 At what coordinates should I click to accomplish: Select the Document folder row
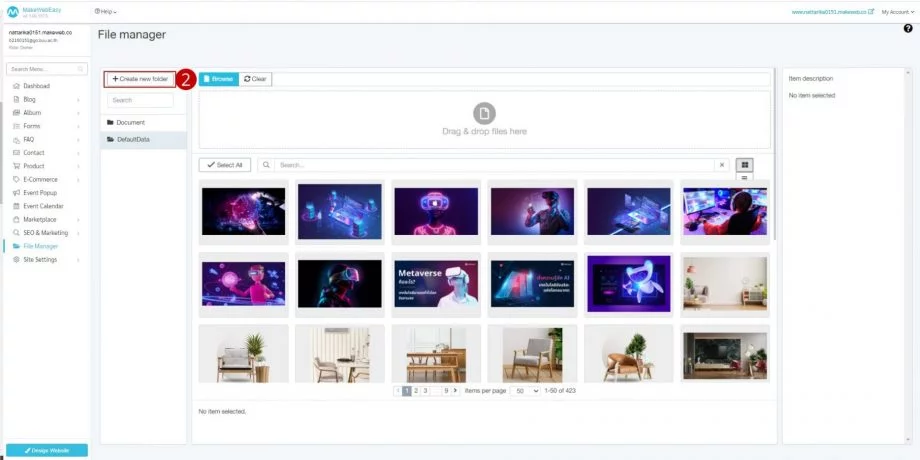[143, 123]
